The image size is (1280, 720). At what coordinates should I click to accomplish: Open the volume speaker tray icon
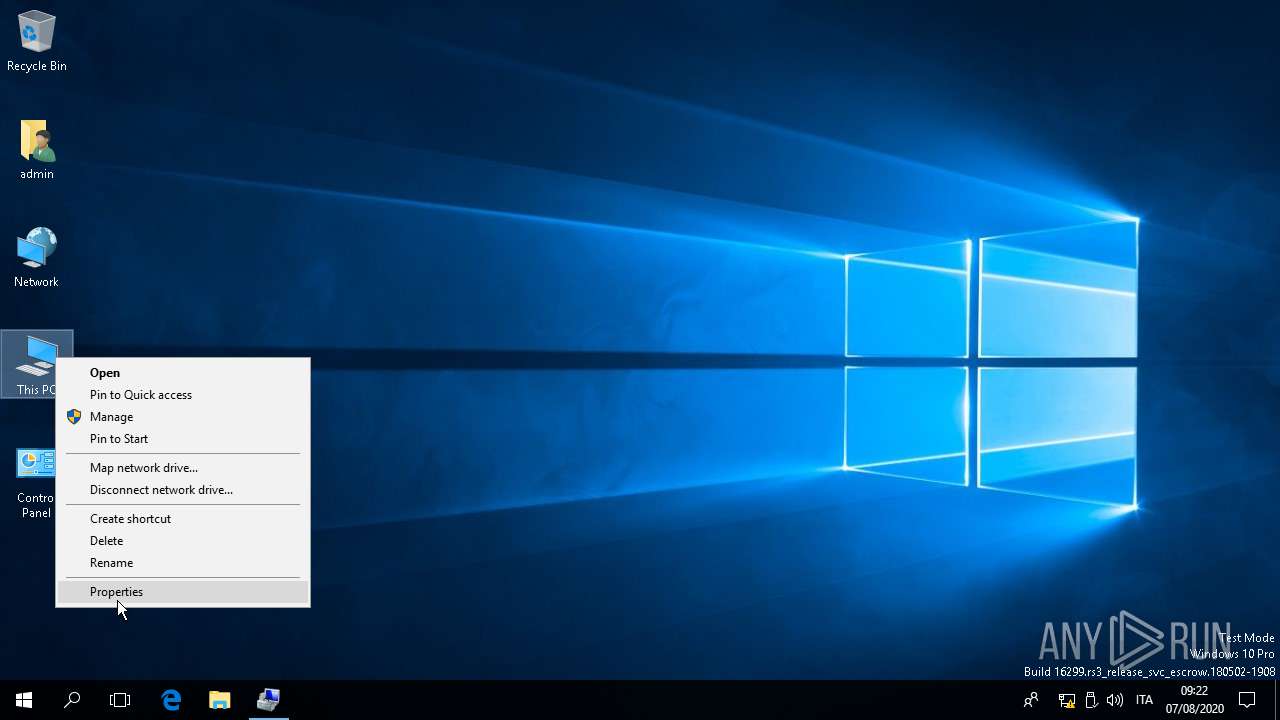pos(1115,700)
